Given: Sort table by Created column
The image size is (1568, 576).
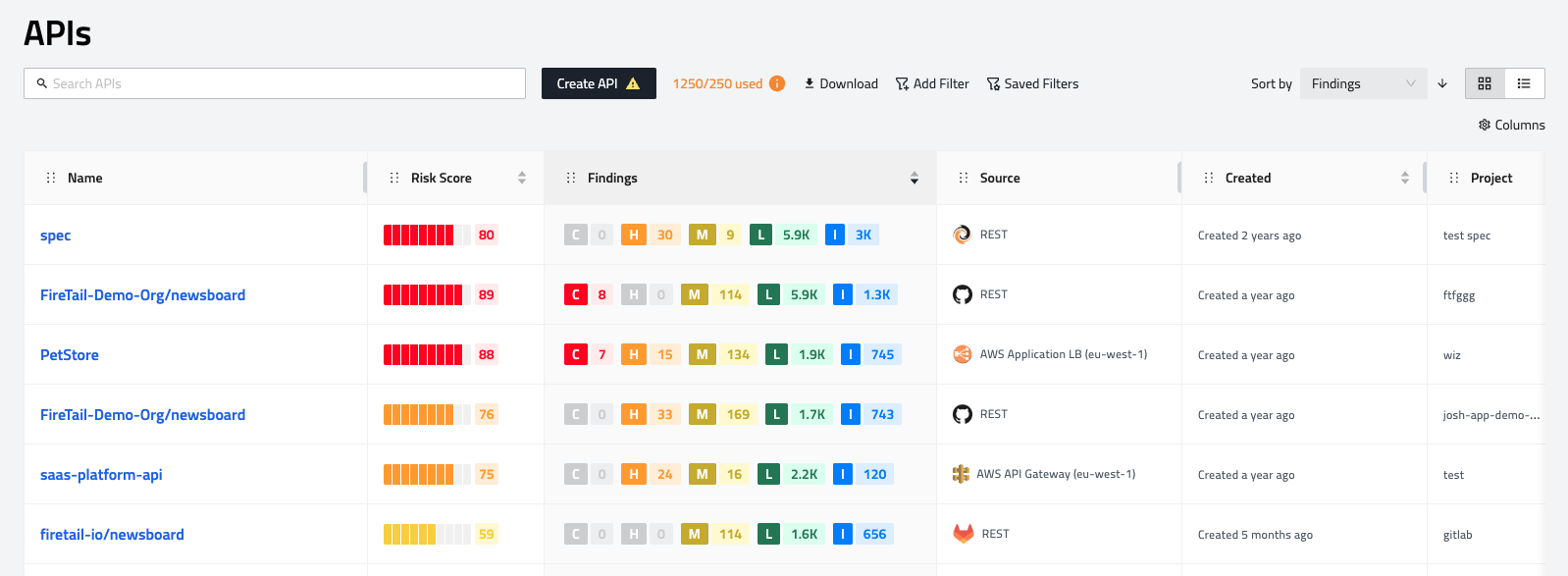Looking at the screenshot, I should 1405,178.
